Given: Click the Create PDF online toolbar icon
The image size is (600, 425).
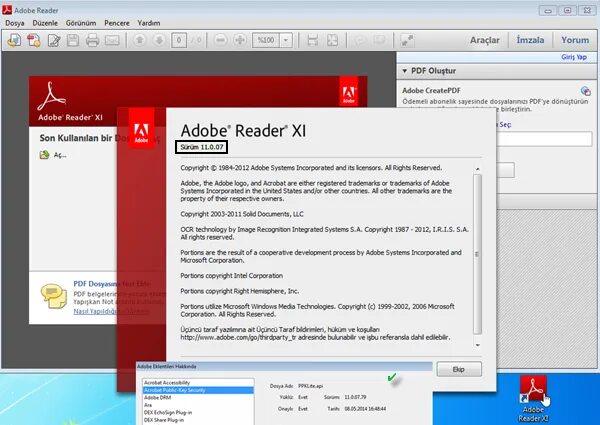Looking at the screenshot, I should tap(34, 40).
